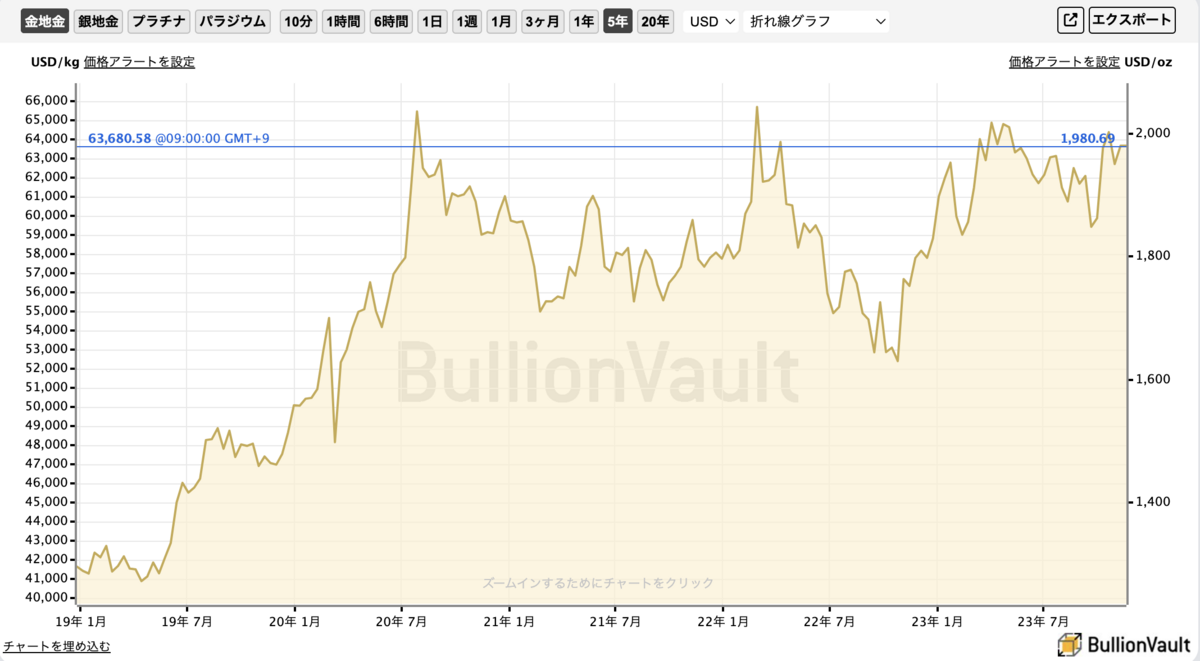Click the 63,680.58 price label
This screenshot has height=661, width=1200.
coord(120,138)
